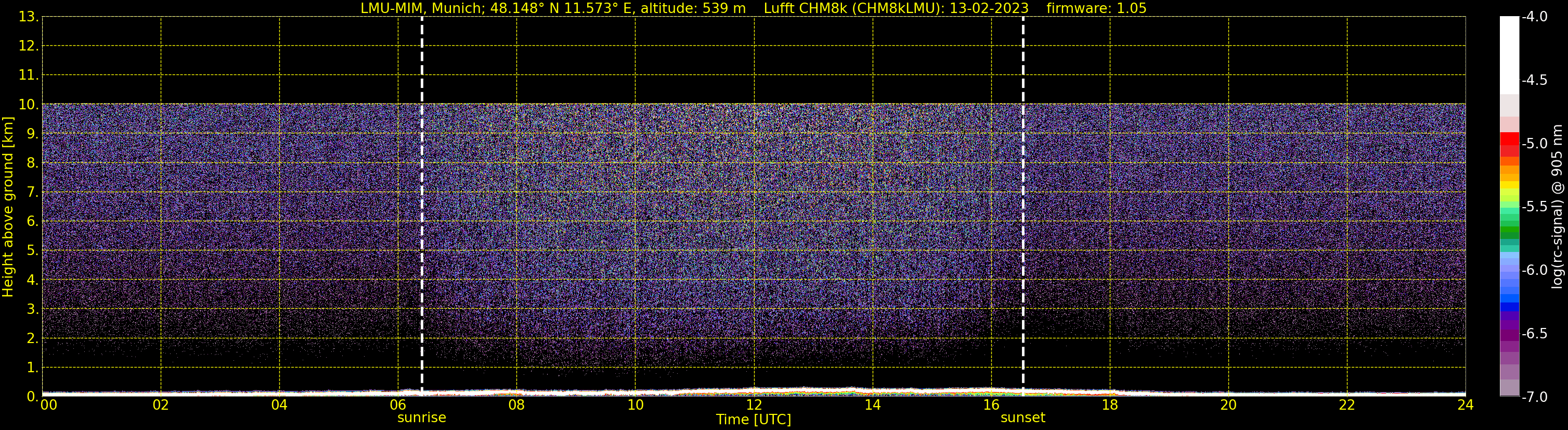Click the height axis tick '3.'
The width and height of the screenshot is (1568, 430).
pos(32,309)
